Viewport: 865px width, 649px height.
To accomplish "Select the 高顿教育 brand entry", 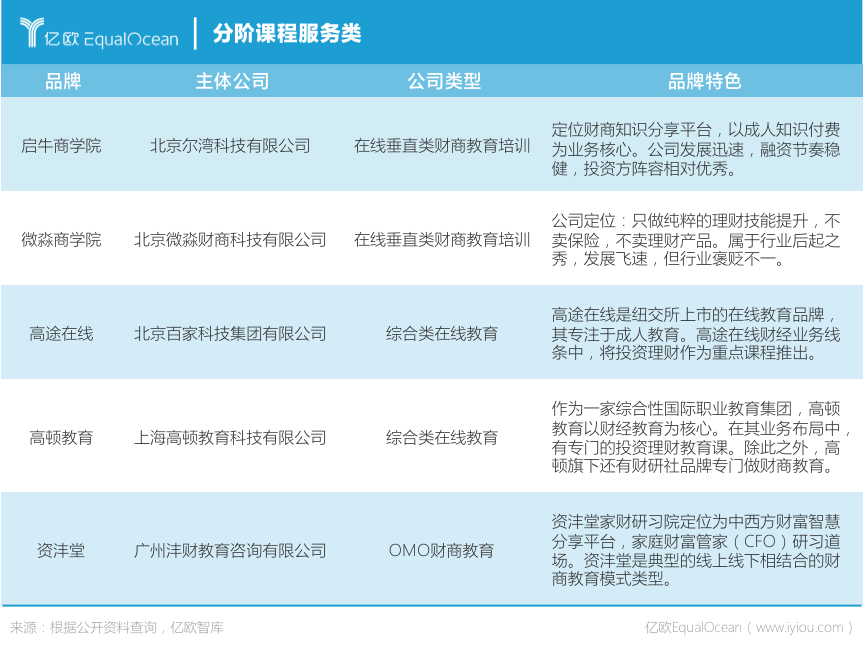I will [x=60, y=437].
